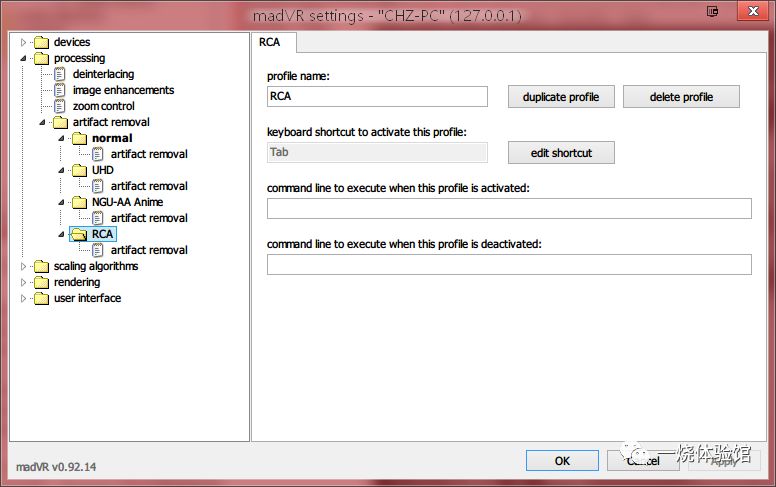Select 'artifact removal' under UHD profile
This screenshot has height=487, width=776.
[149, 186]
